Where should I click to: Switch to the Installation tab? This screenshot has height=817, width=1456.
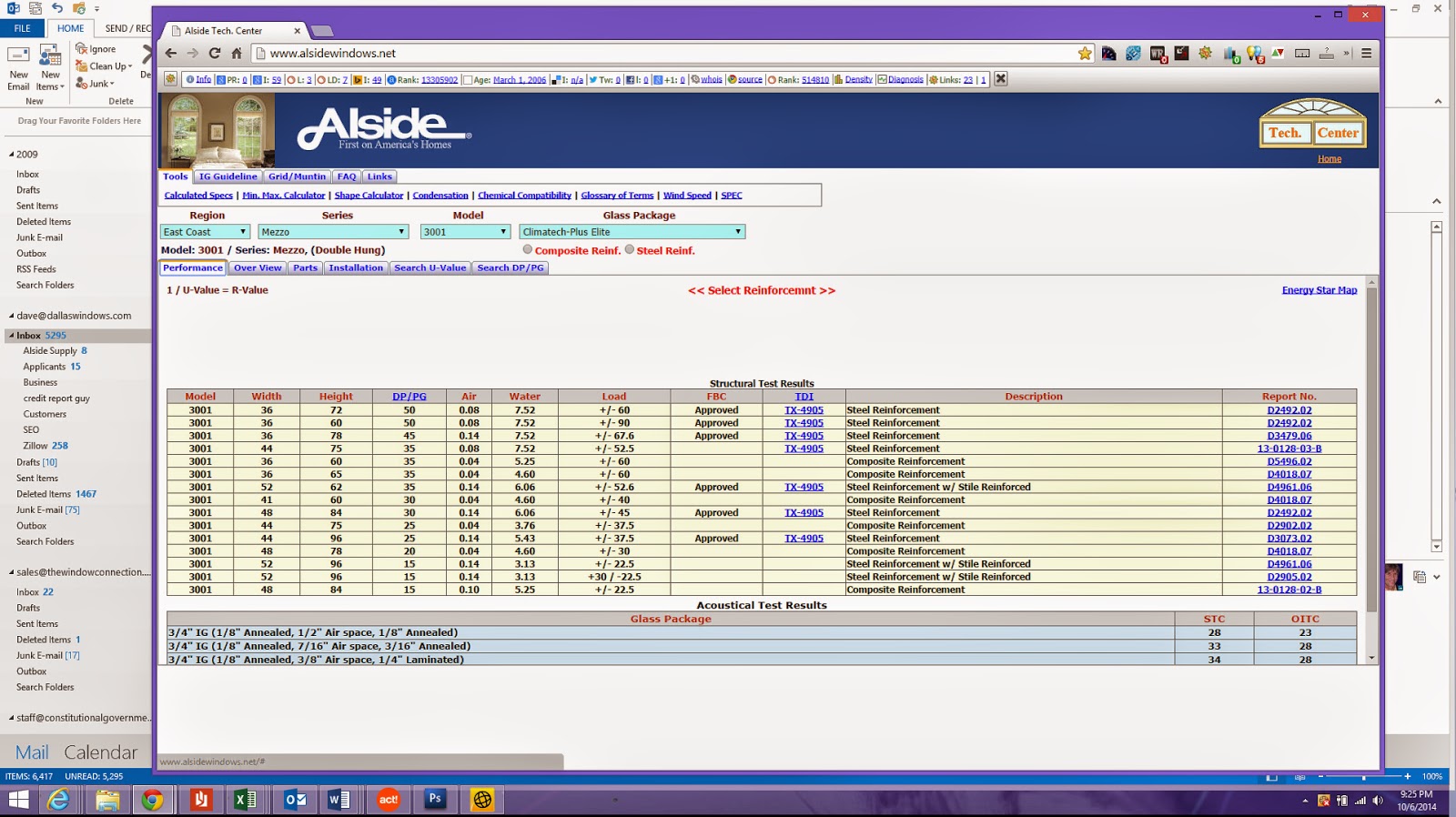[x=356, y=267]
